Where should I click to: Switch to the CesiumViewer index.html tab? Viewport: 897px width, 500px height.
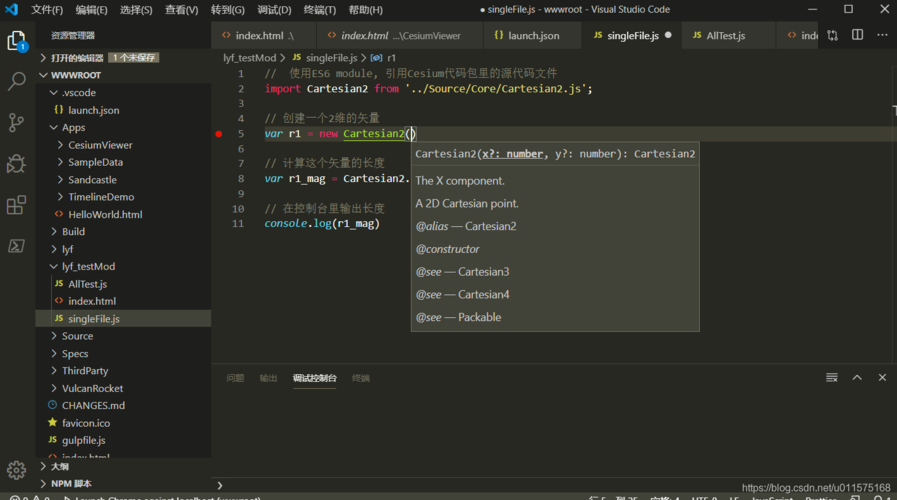(400, 35)
